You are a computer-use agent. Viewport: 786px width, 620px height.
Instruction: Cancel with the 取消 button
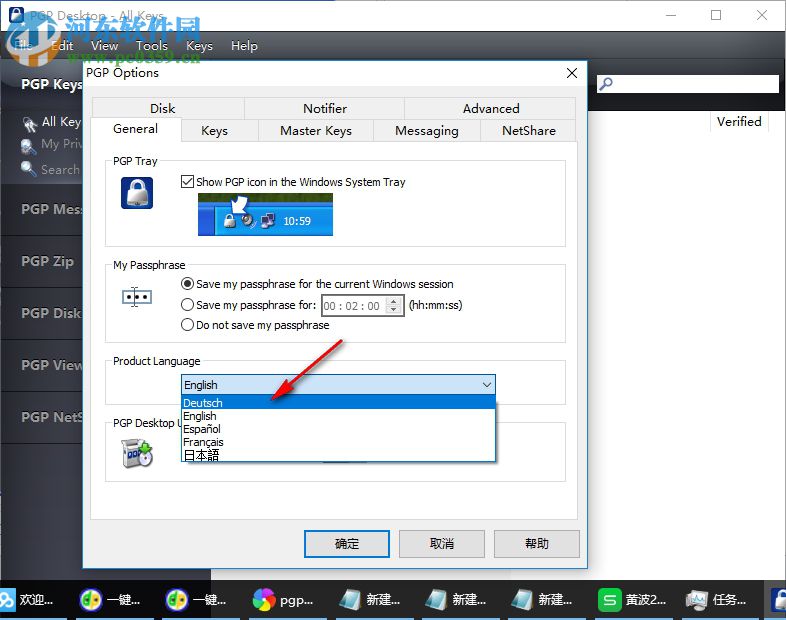point(442,544)
